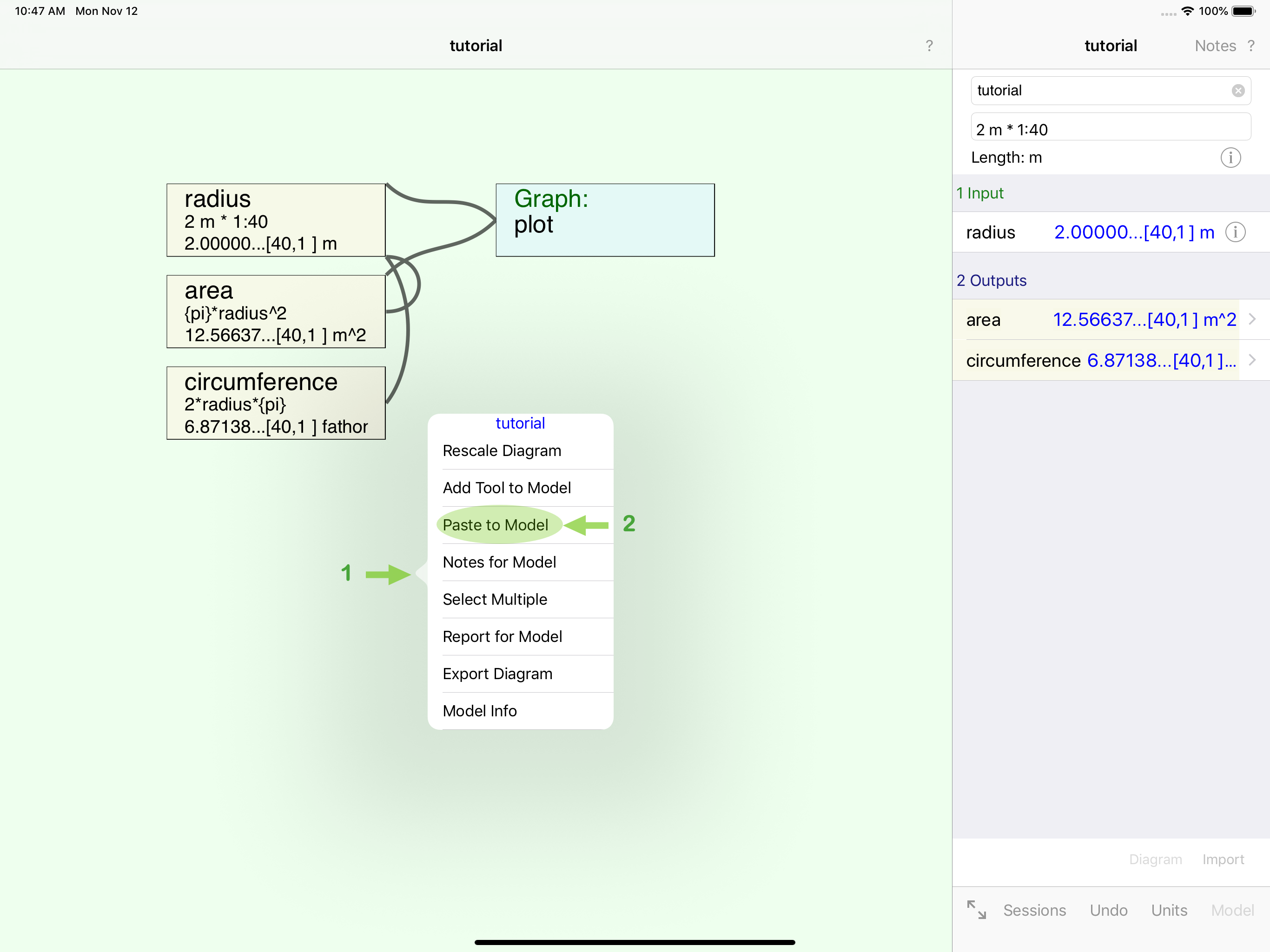Click the battery status icon
Screen dimensions: 1270x952
tap(1244, 11)
